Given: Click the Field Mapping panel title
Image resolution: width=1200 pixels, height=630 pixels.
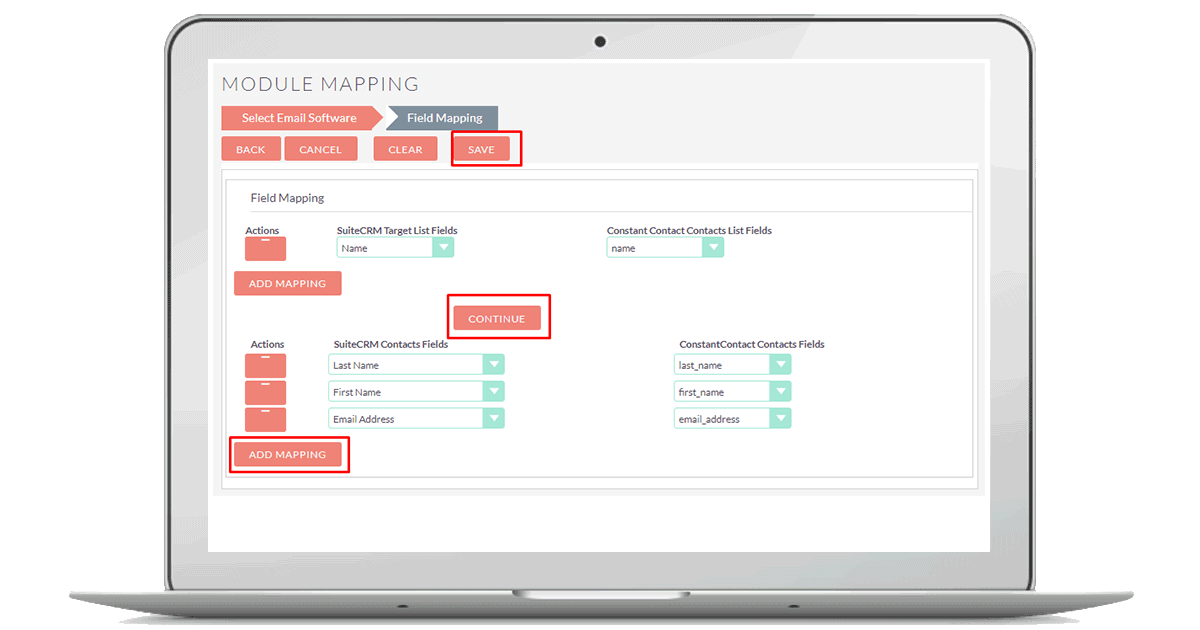Looking at the screenshot, I should 287,198.
